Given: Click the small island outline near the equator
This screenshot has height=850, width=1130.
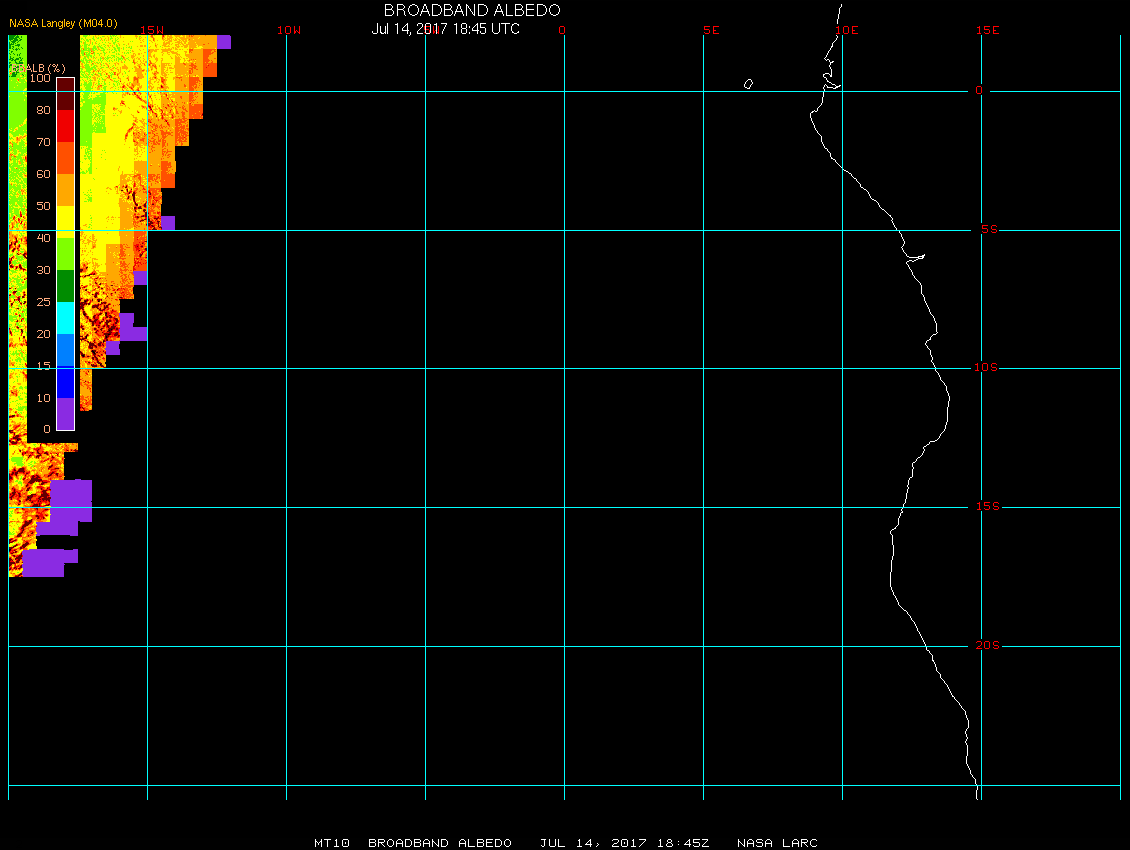Looking at the screenshot, I should [x=748, y=84].
